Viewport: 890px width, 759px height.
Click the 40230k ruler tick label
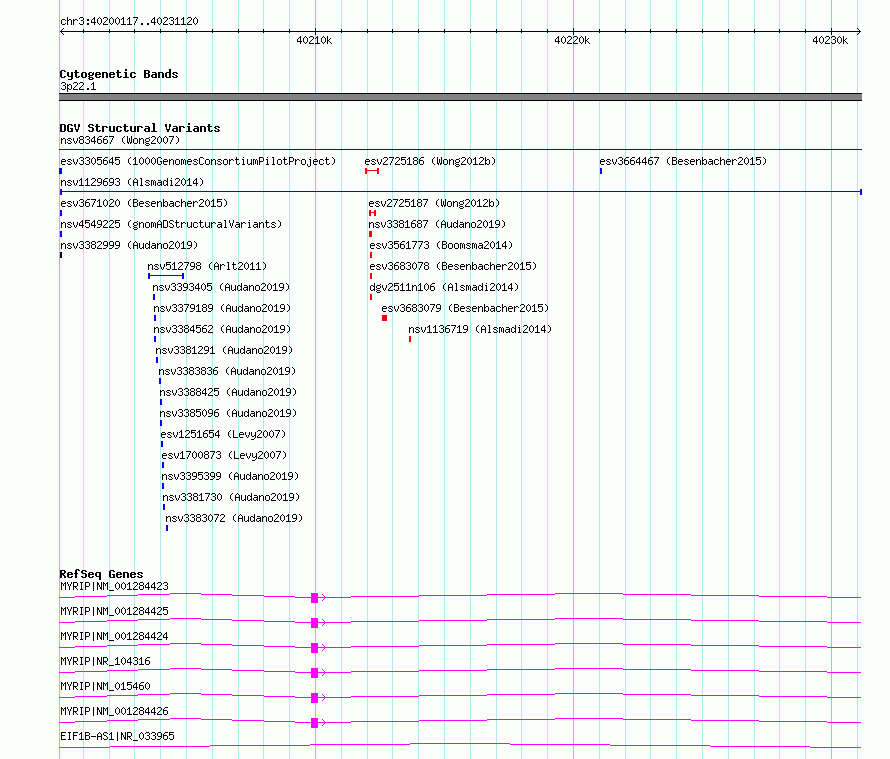click(830, 40)
